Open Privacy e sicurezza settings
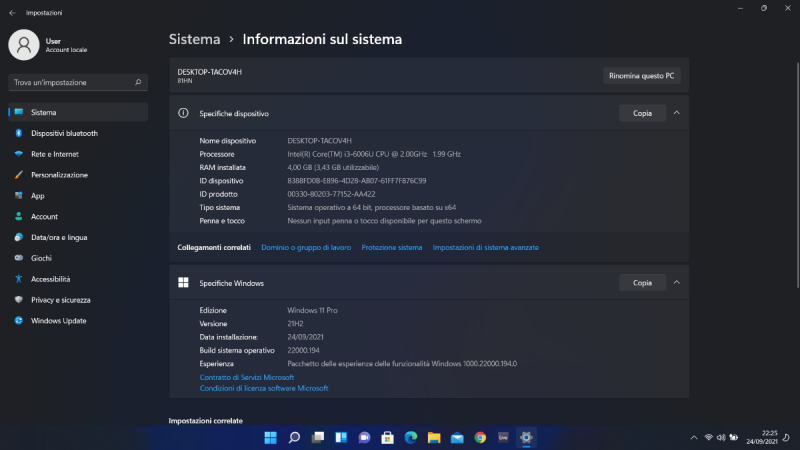 78,300
